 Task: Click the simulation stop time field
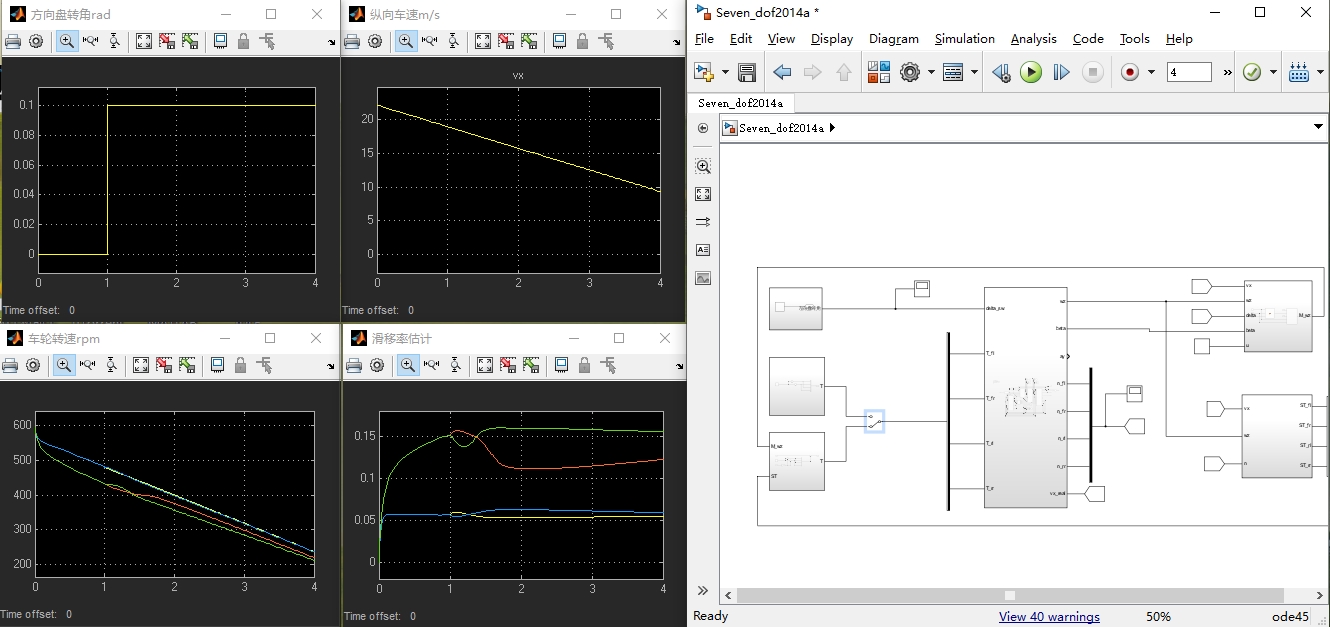pos(1189,72)
